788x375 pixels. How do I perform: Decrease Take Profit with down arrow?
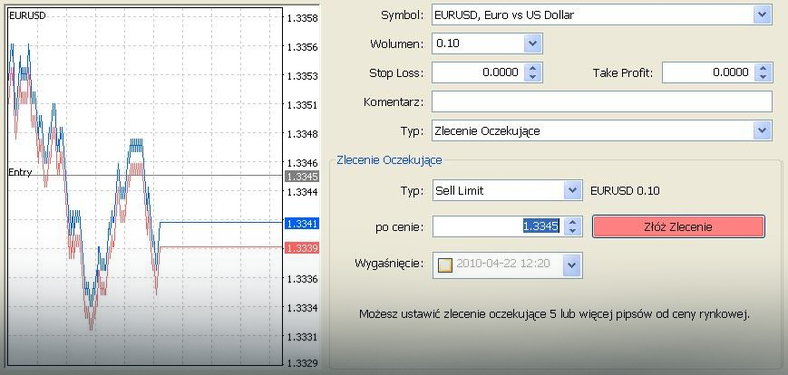[763, 77]
